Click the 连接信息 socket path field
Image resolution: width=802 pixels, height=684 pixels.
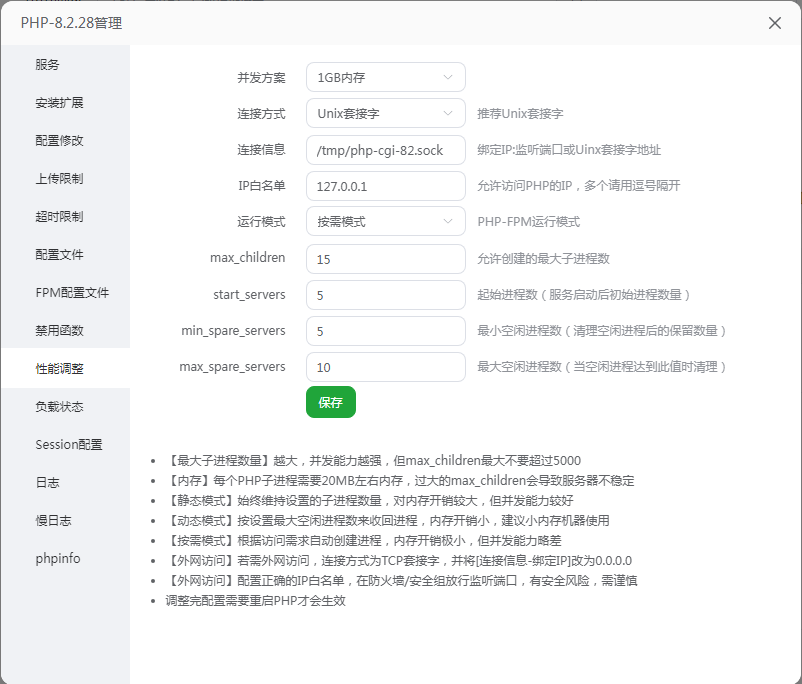[x=385, y=150]
